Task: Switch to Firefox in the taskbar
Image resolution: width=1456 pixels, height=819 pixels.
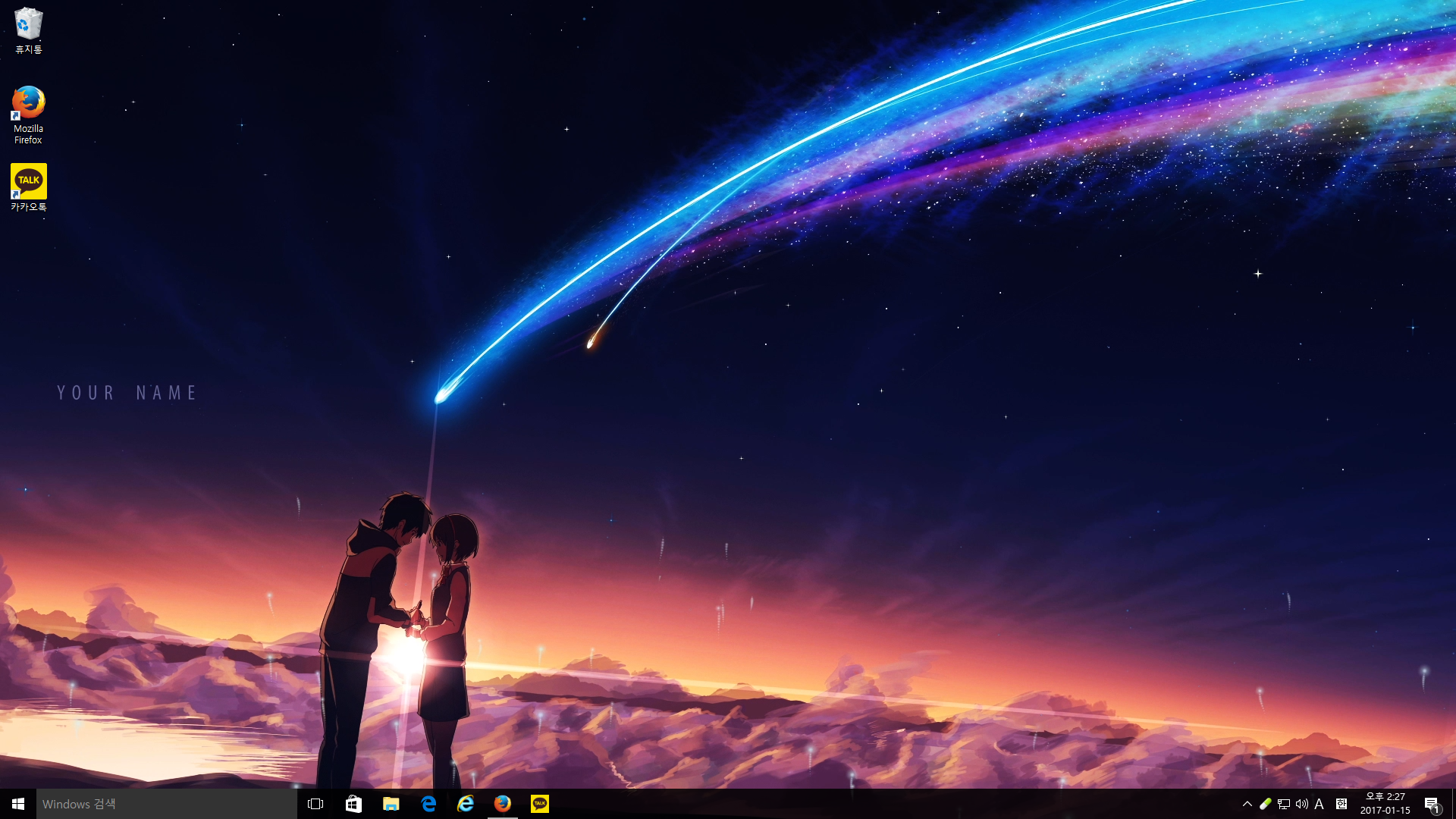Action: (503, 804)
